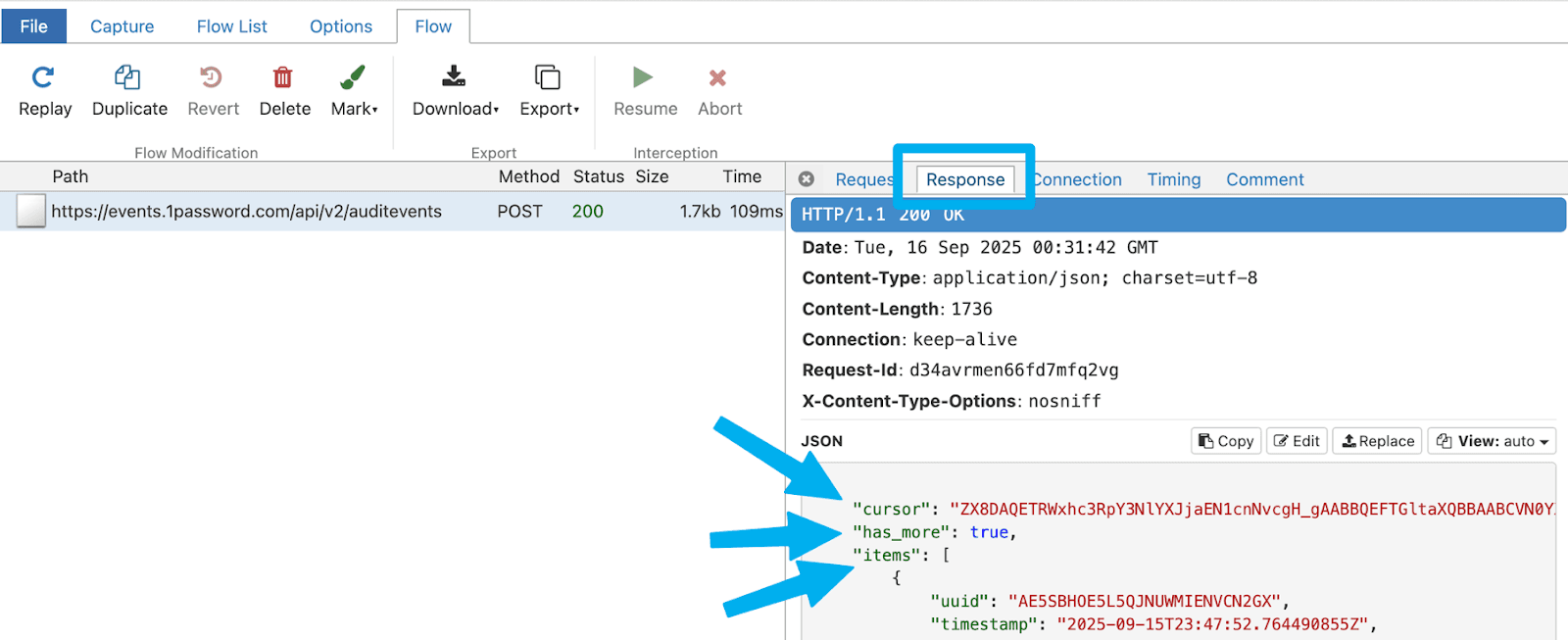Open the Options tab

coord(340,26)
